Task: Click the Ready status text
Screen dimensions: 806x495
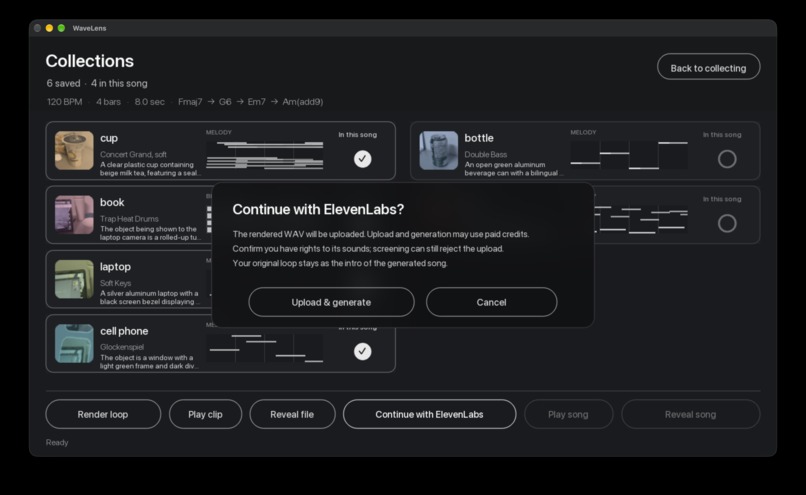Action: pyautogui.click(x=57, y=443)
